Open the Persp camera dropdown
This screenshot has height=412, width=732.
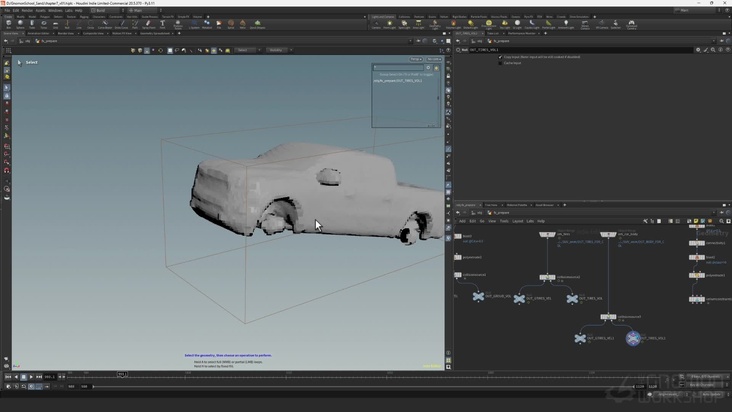tap(416, 59)
